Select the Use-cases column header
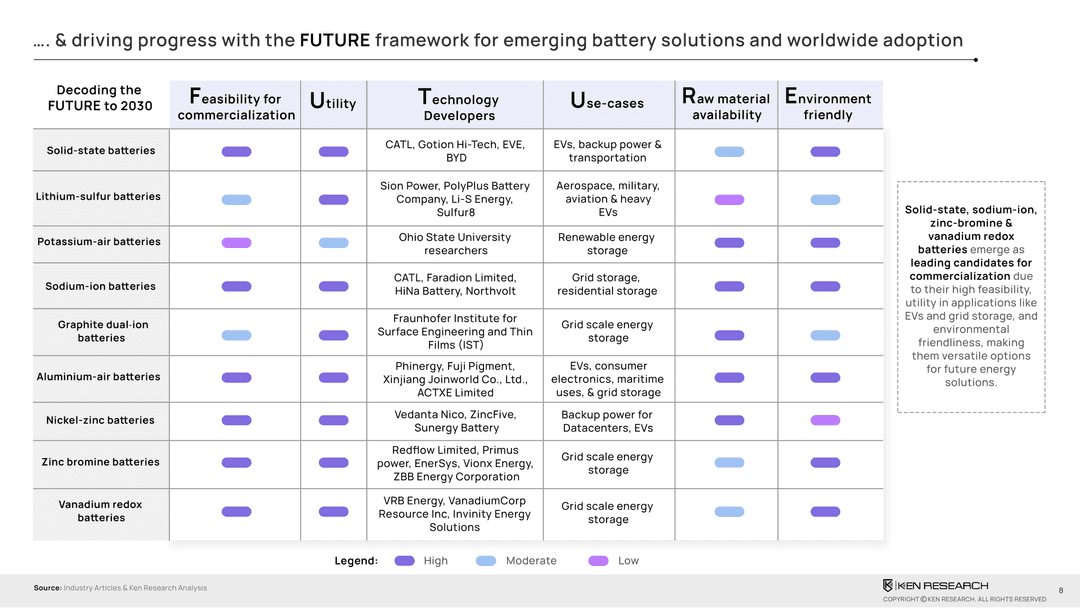 (x=607, y=102)
